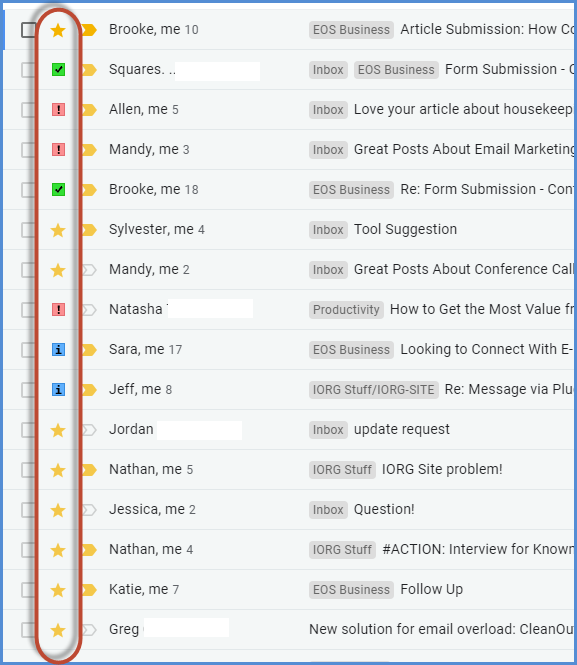The height and width of the screenshot is (665, 577).
Task: Unstar the Sylvester, me 4 email
Action: [x=58, y=230]
